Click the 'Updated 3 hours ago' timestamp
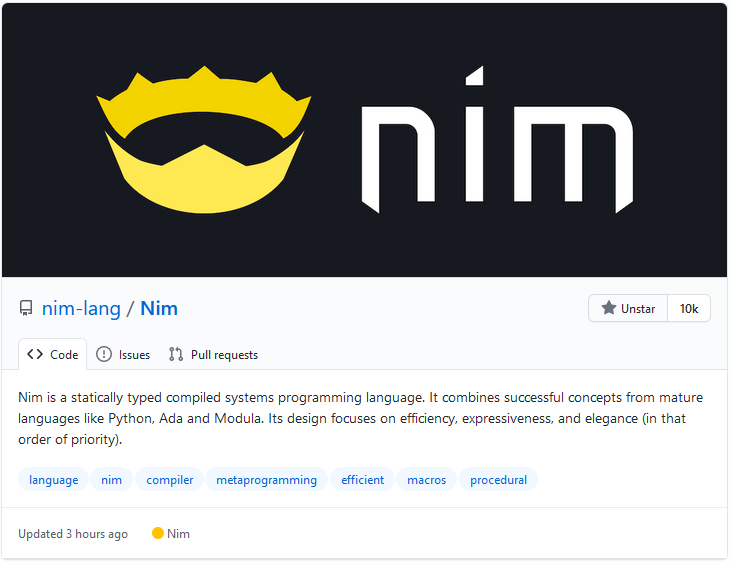The width and height of the screenshot is (731, 563). (73, 534)
